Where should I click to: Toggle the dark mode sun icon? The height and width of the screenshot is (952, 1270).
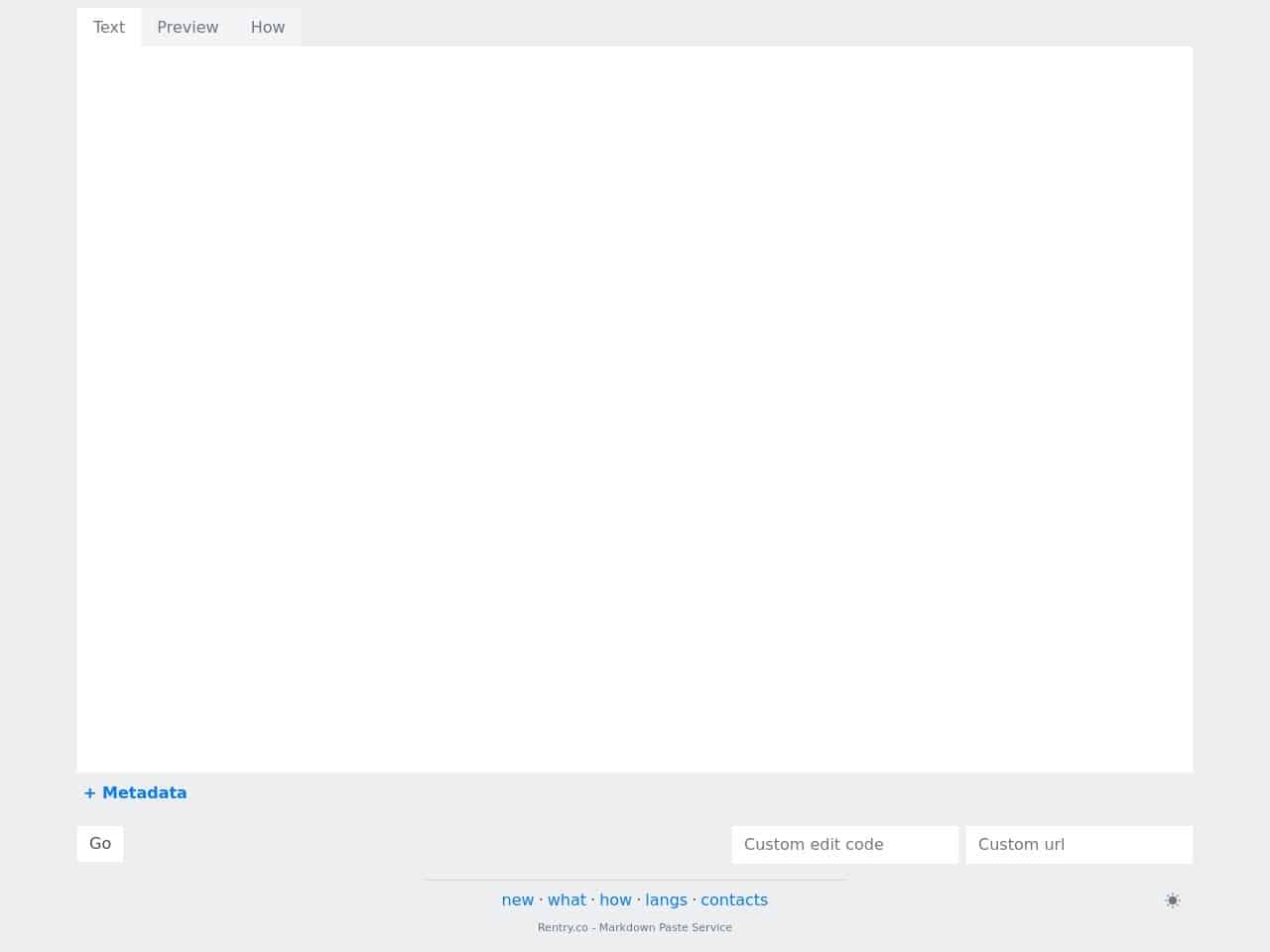tap(1172, 900)
